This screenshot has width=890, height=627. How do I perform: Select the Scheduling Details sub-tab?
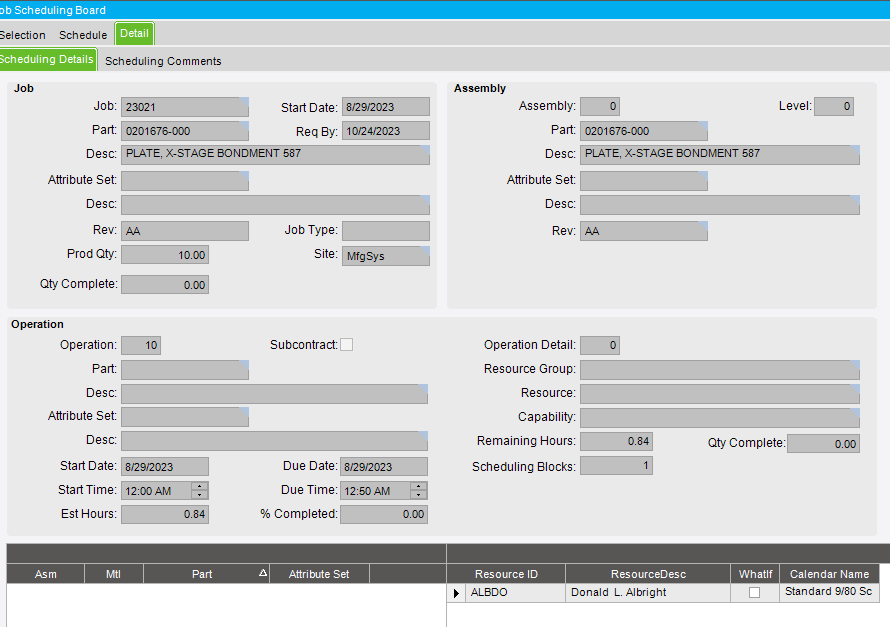click(47, 60)
